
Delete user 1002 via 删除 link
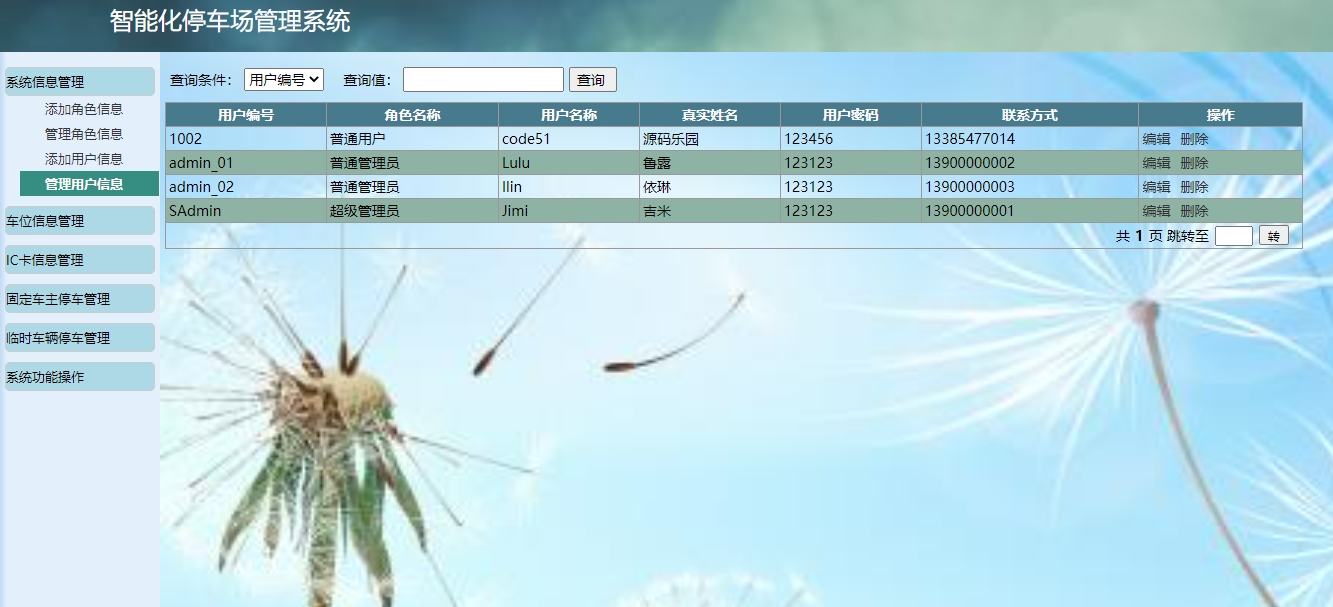(1194, 139)
